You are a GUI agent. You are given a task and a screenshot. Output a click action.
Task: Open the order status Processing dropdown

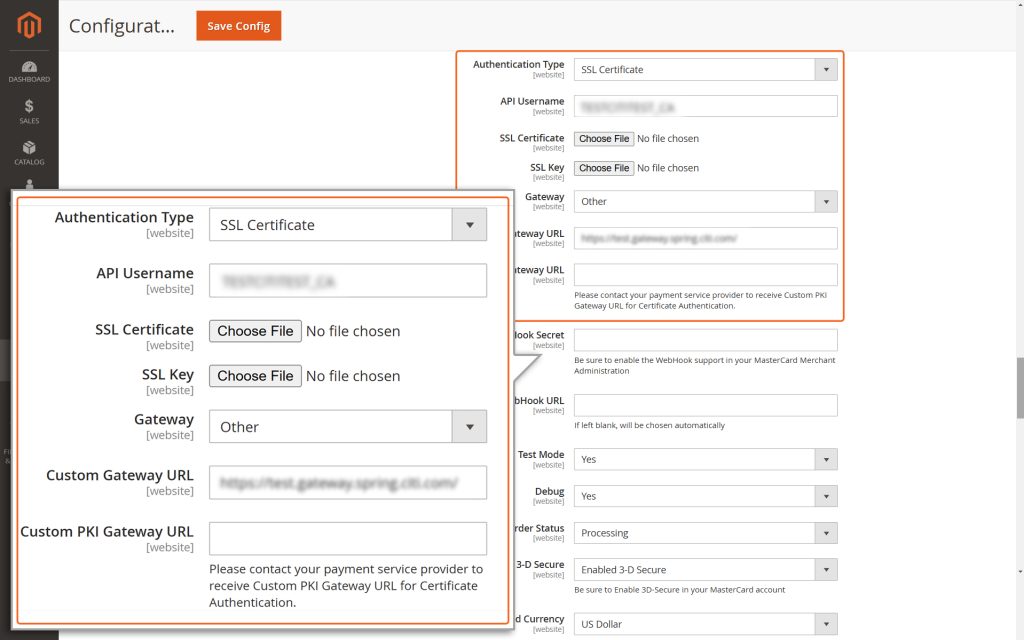click(x=705, y=534)
